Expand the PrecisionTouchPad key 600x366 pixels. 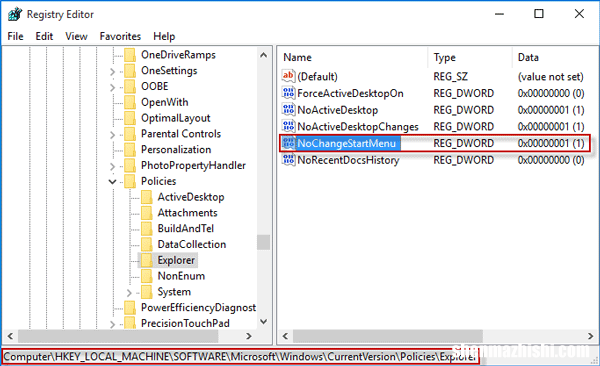coord(112,324)
